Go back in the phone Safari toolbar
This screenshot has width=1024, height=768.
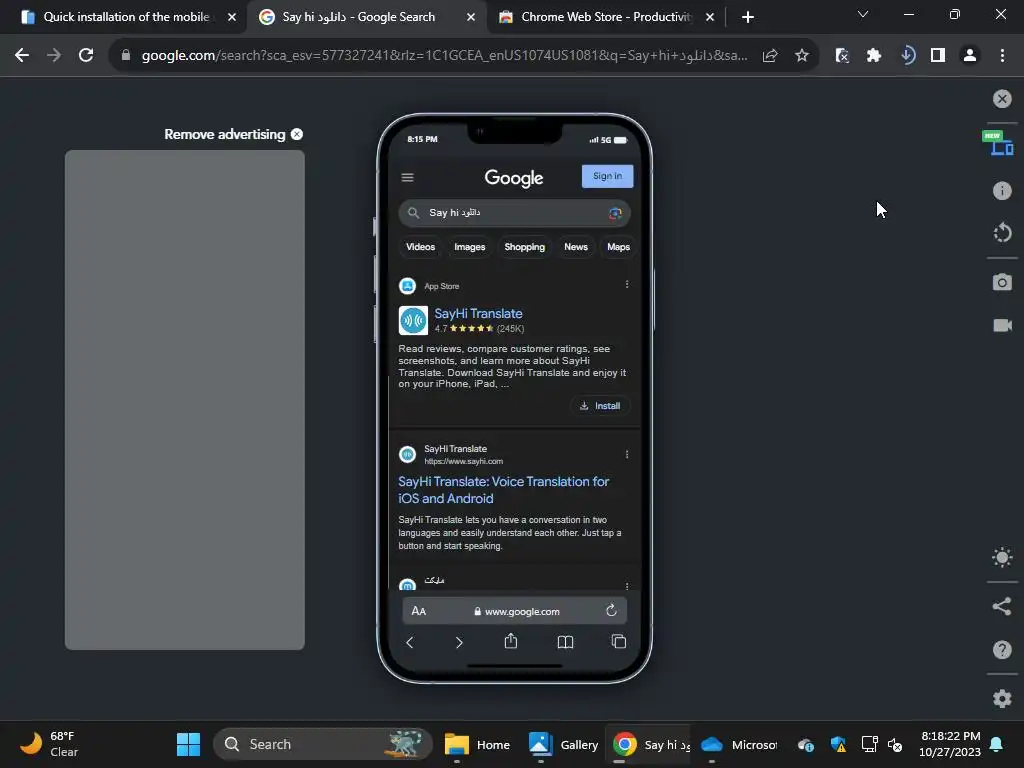(x=410, y=643)
